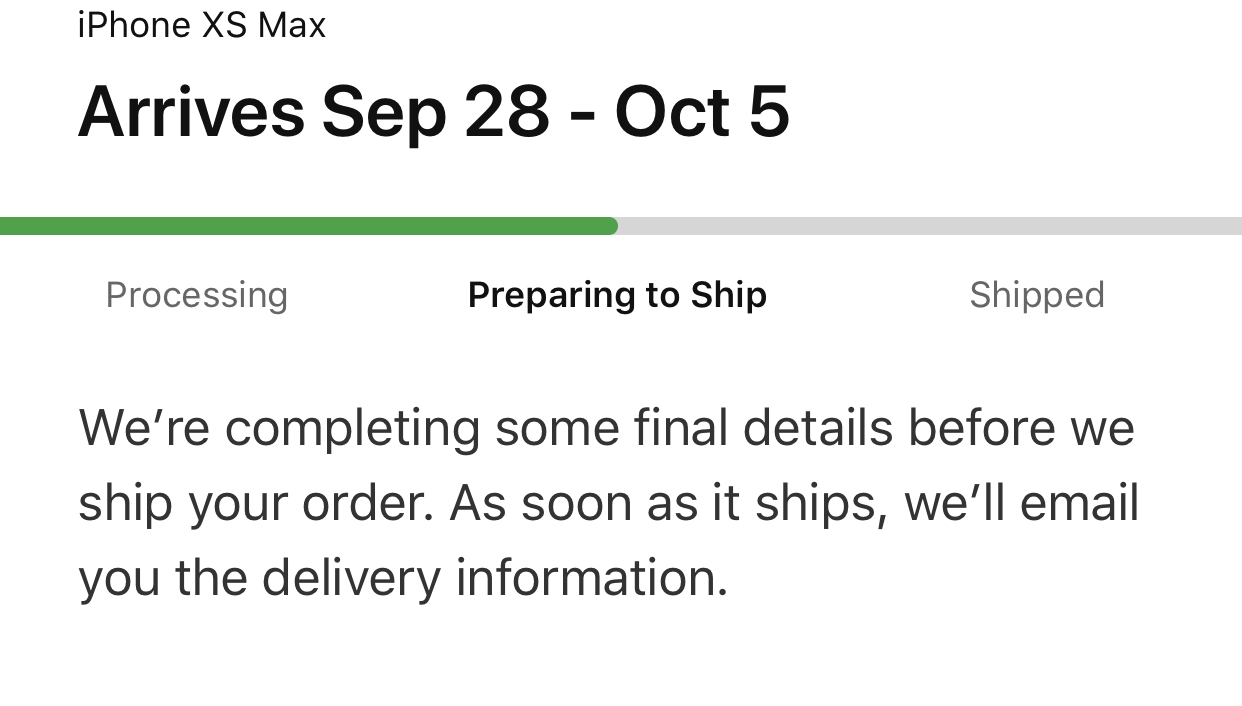Click the green filled progress bar section
1242x706 pixels.
point(309,226)
